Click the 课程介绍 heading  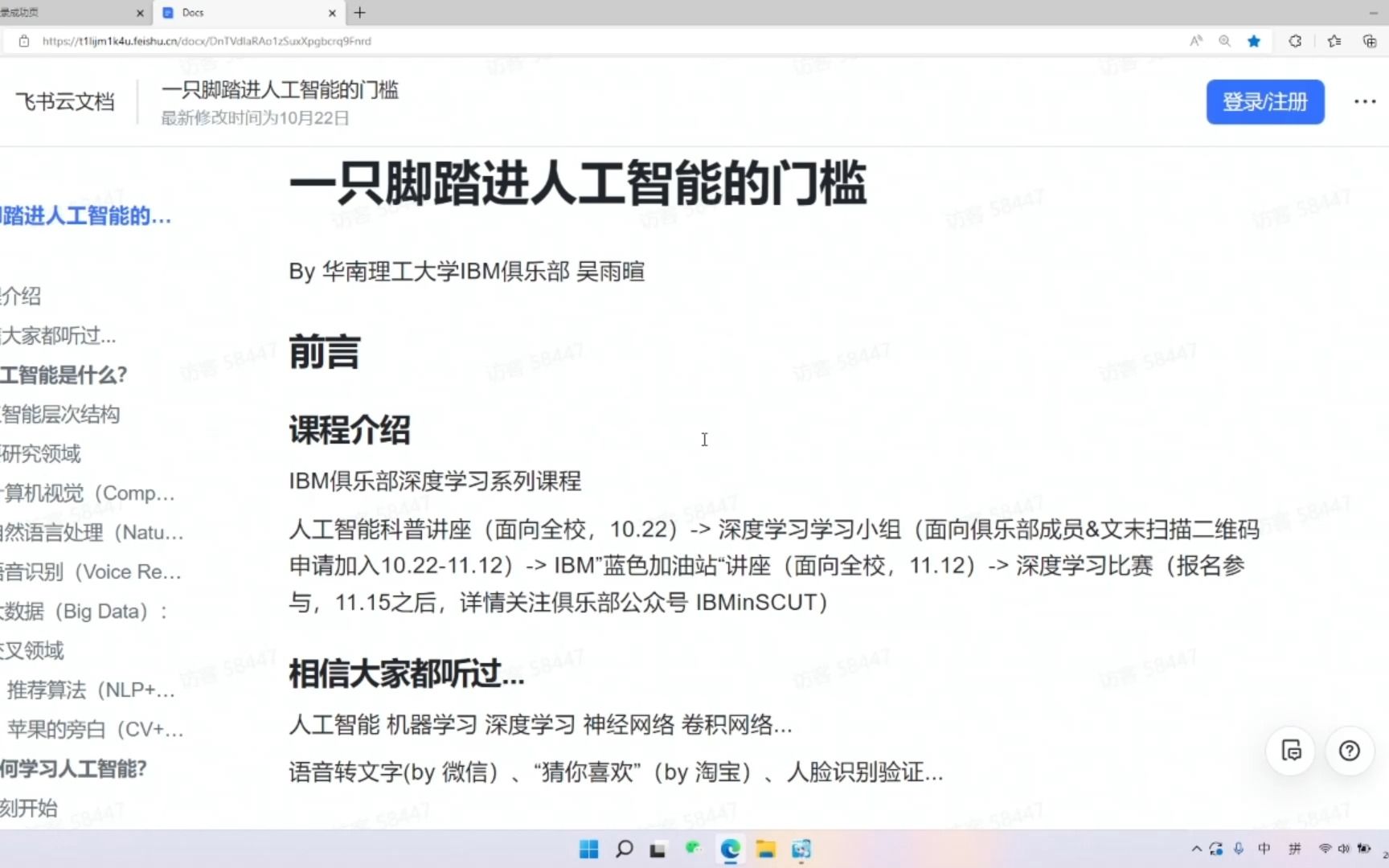point(350,430)
